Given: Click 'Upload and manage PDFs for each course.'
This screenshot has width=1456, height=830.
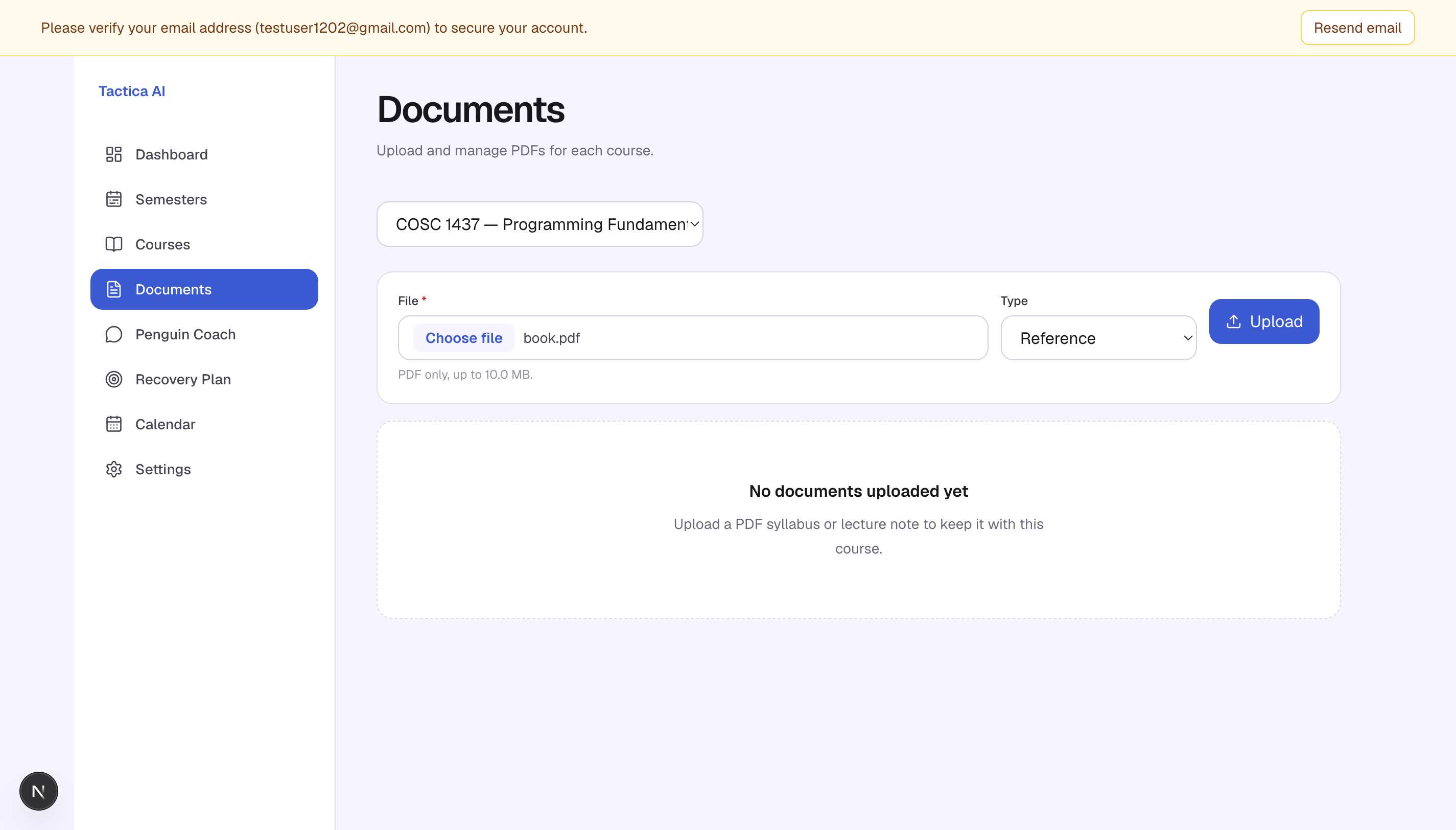Looking at the screenshot, I should pos(515,150).
